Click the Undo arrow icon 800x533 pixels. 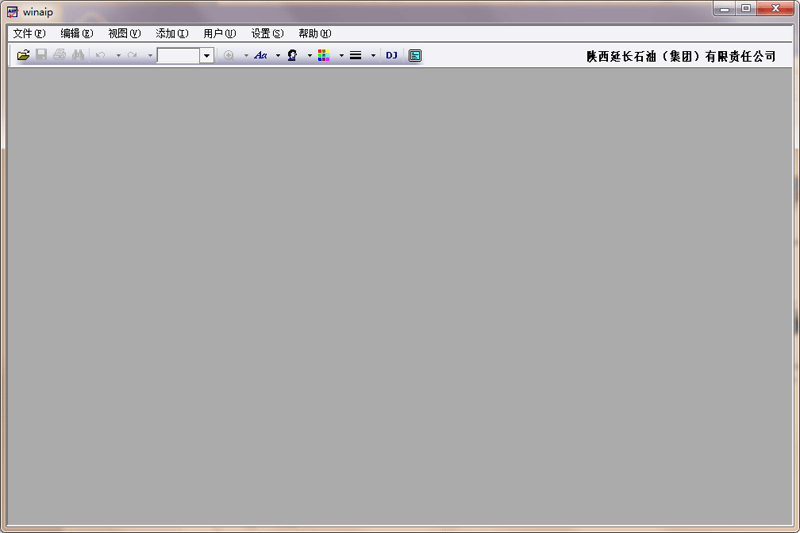[101, 55]
